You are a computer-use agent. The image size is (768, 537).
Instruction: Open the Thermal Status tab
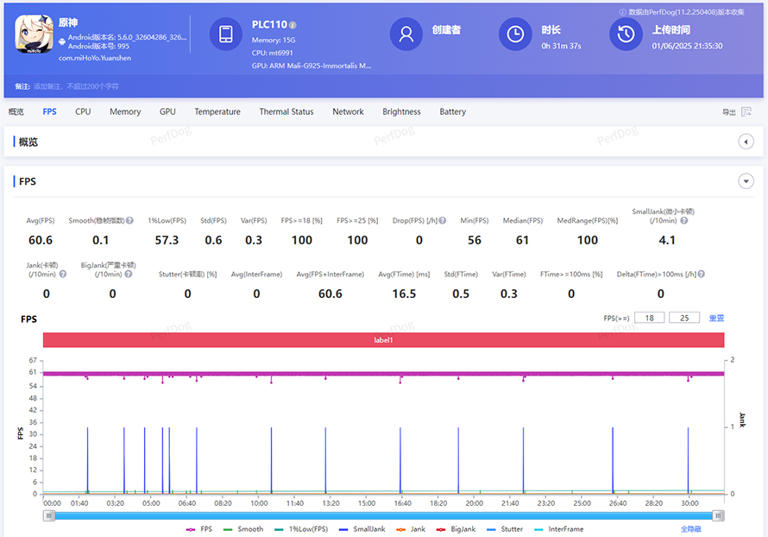click(x=287, y=112)
